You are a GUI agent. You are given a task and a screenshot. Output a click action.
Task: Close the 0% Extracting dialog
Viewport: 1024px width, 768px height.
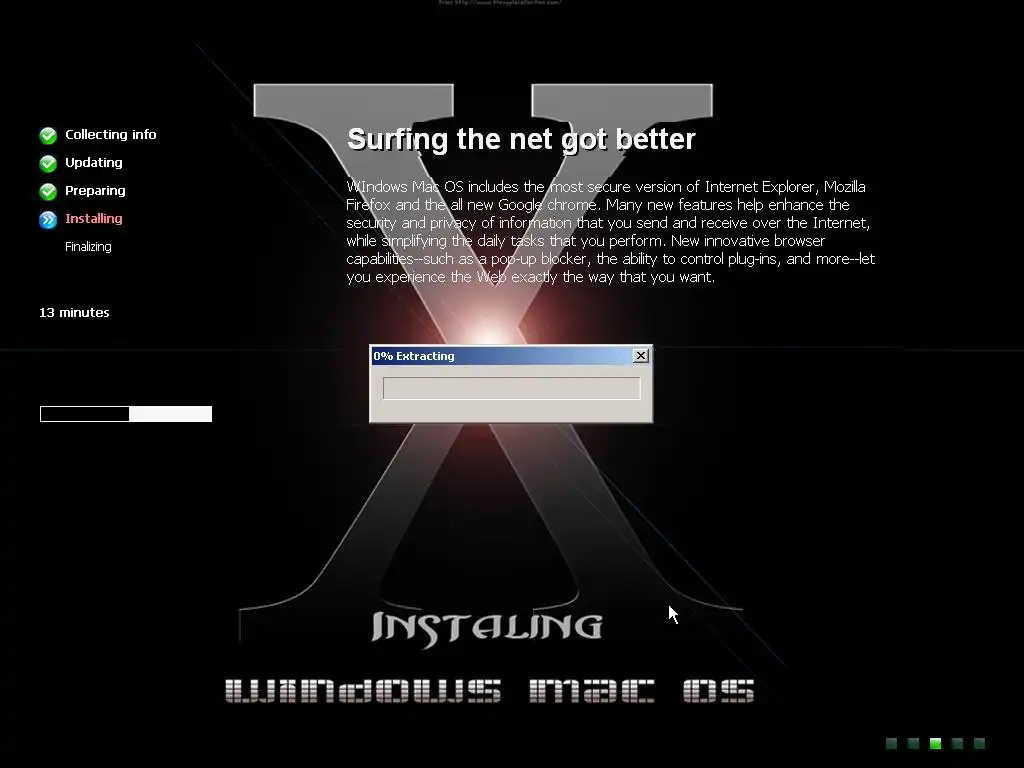(x=640, y=355)
